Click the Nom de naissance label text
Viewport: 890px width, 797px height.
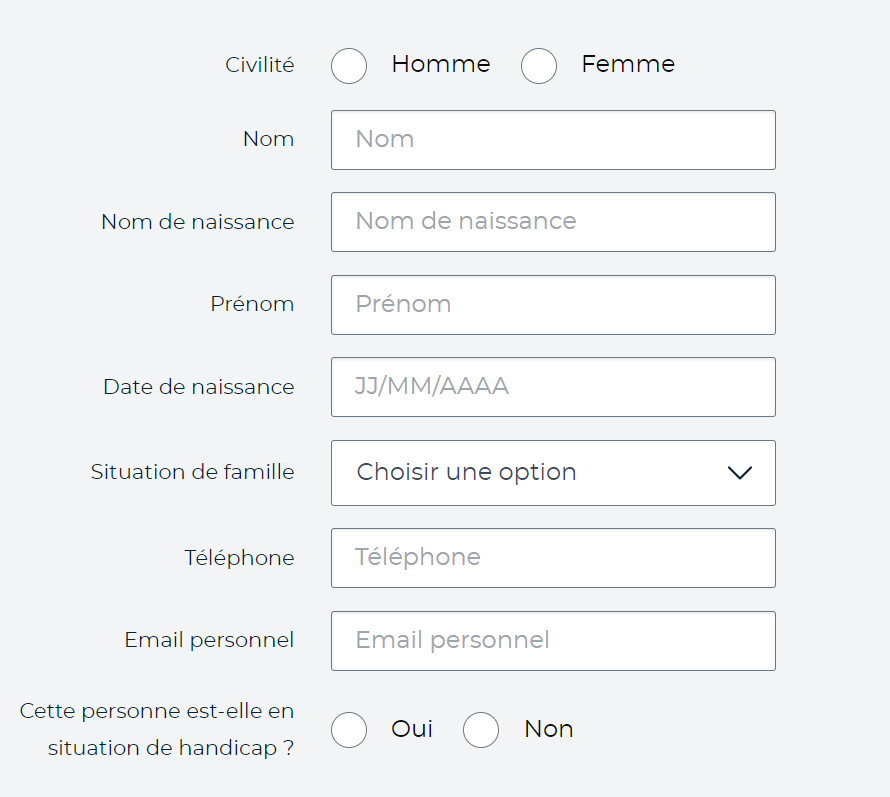point(197,222)
